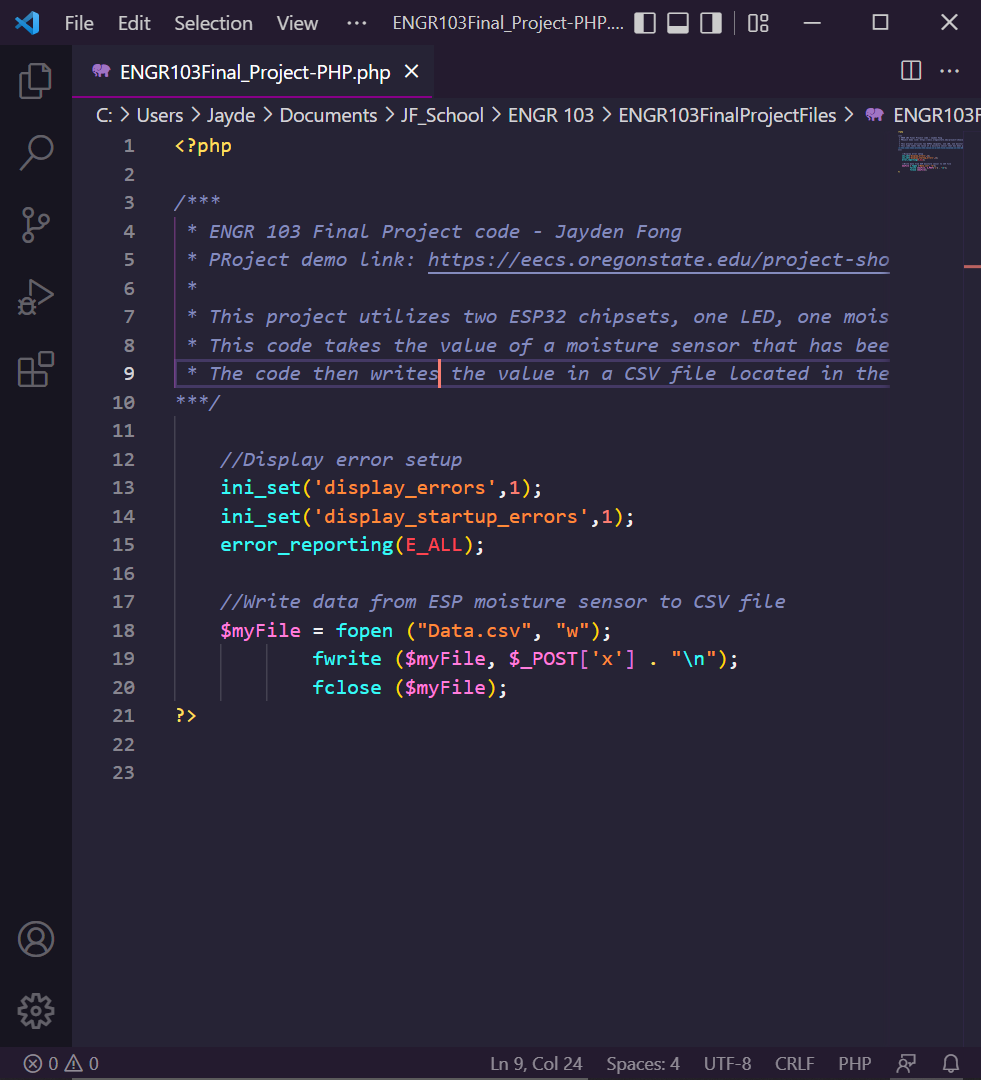This screenshot has width=981, height=1080.
Task: Open the Accounts menu icon
Action: (x=36, y=939)
